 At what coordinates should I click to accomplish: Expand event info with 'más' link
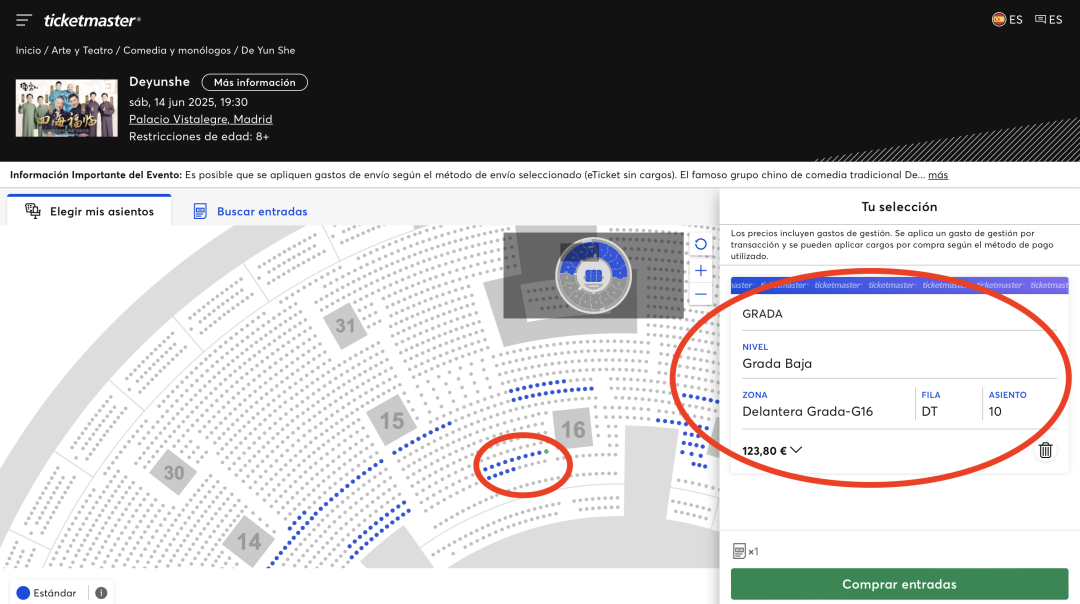(x=937, y=175)
